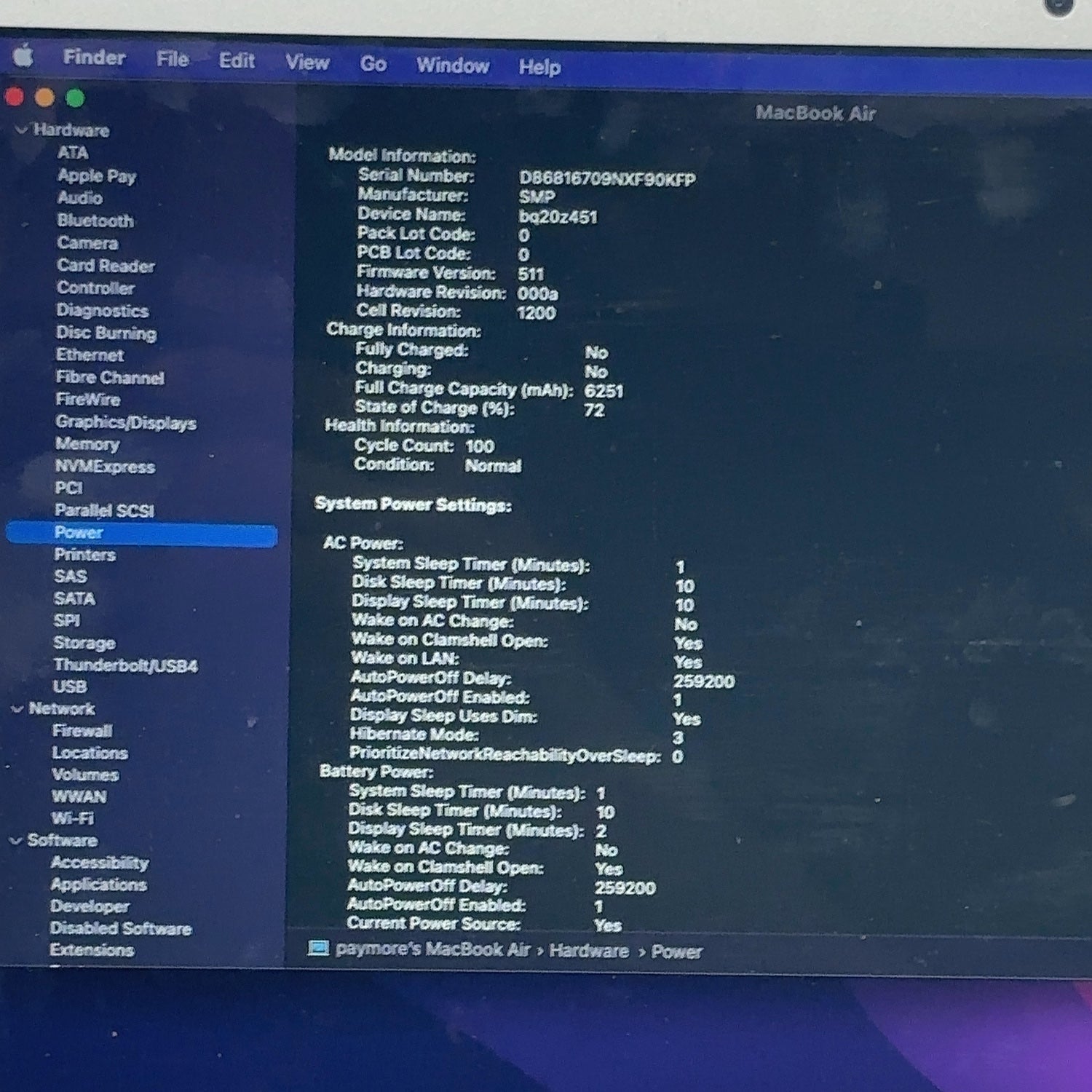Click Hardware in the path bar

pyautogui.click(x=589, y=951)
